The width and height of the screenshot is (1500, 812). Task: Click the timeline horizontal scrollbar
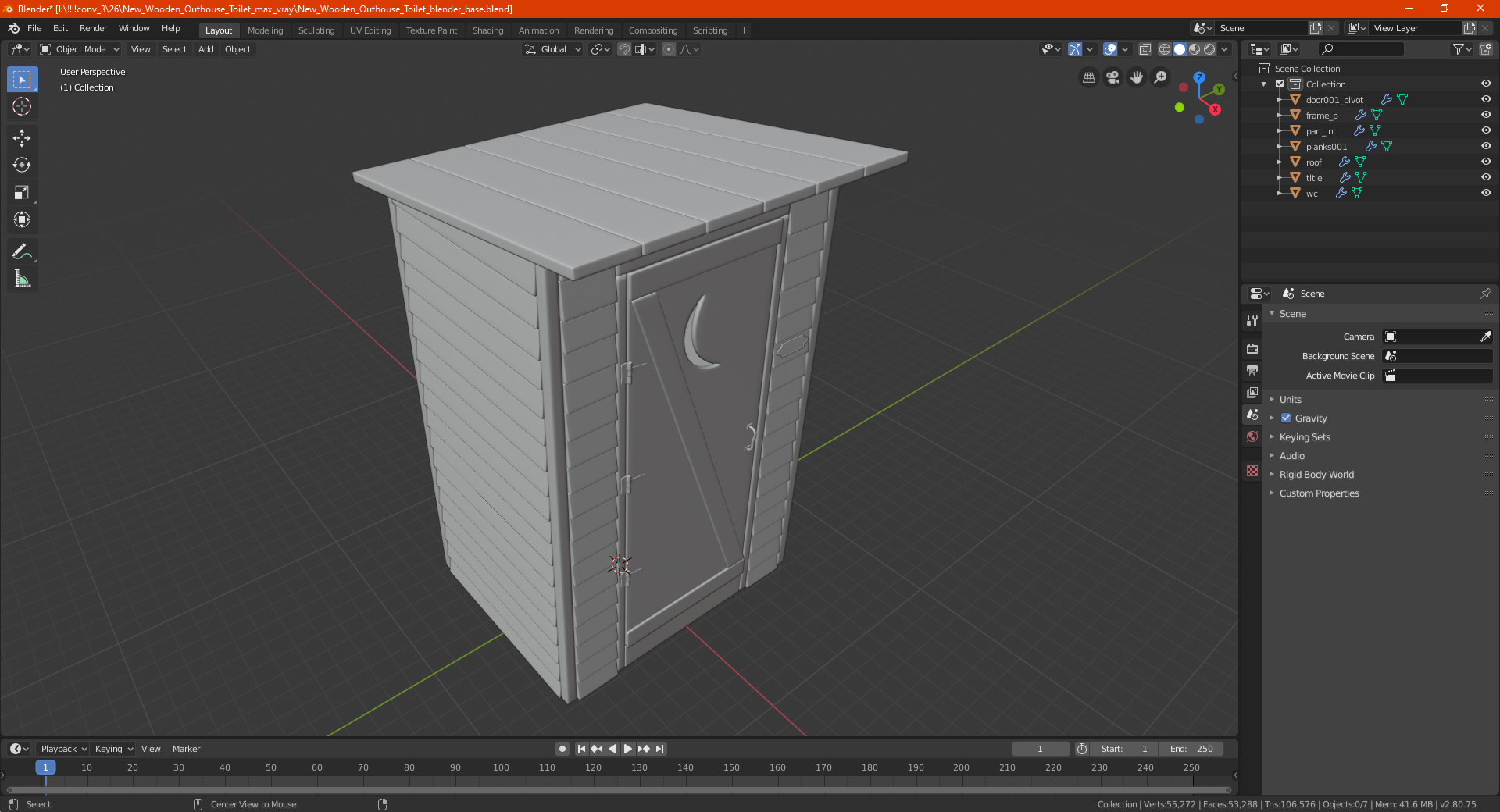(x=617, y=790)
